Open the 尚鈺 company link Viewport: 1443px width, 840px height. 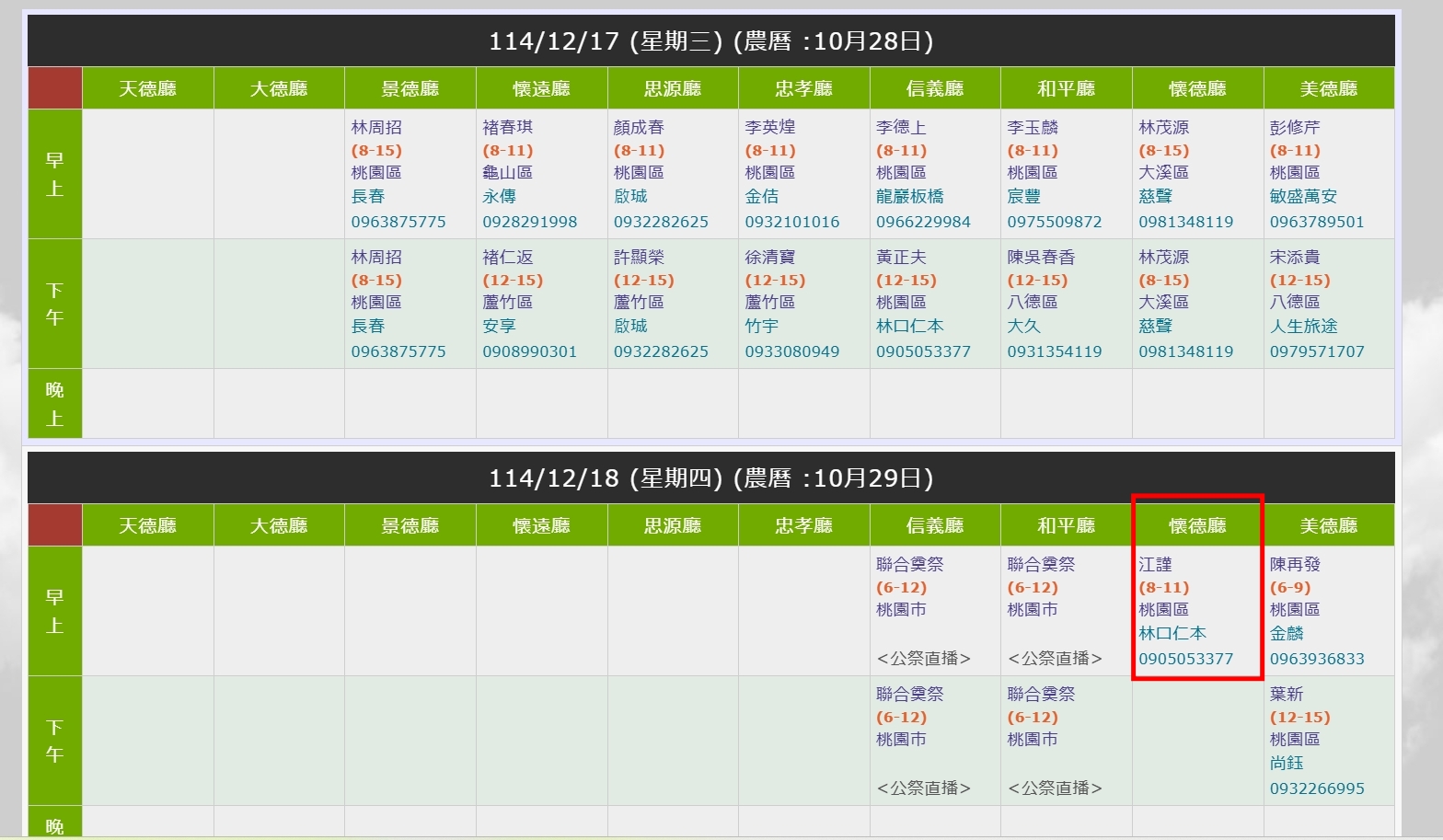(x=1286, y=763)
